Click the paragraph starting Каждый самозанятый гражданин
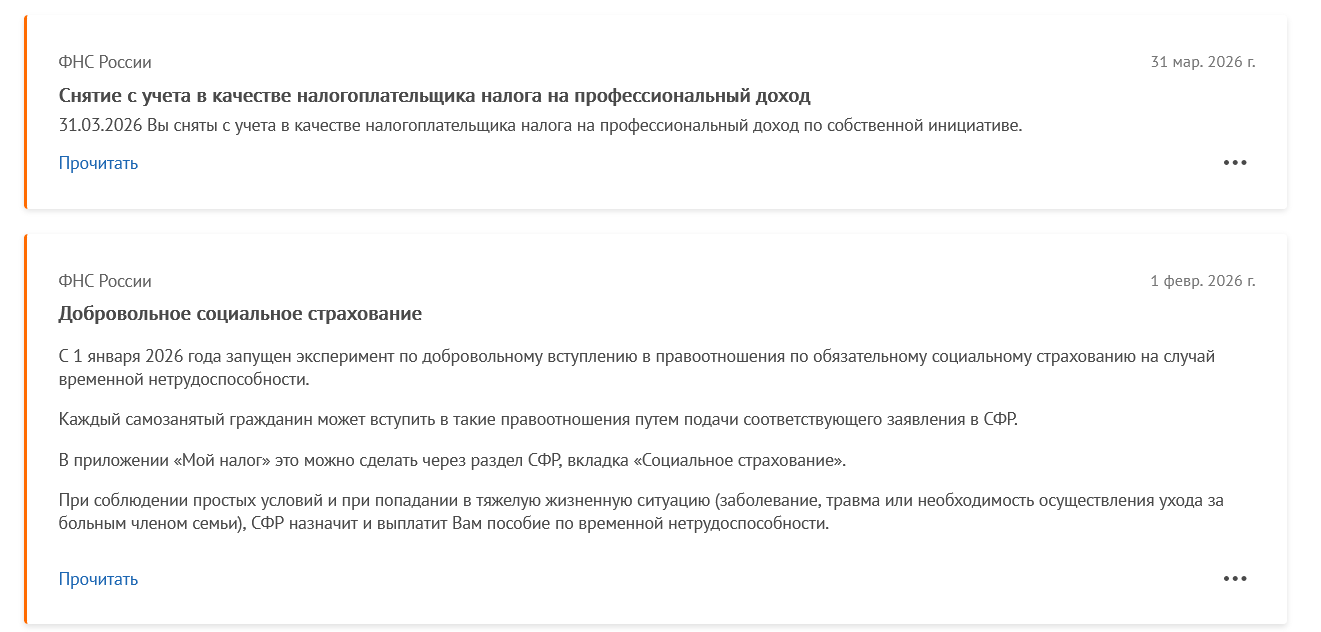Screen dimensions: 1321x632 click(538, 420)
